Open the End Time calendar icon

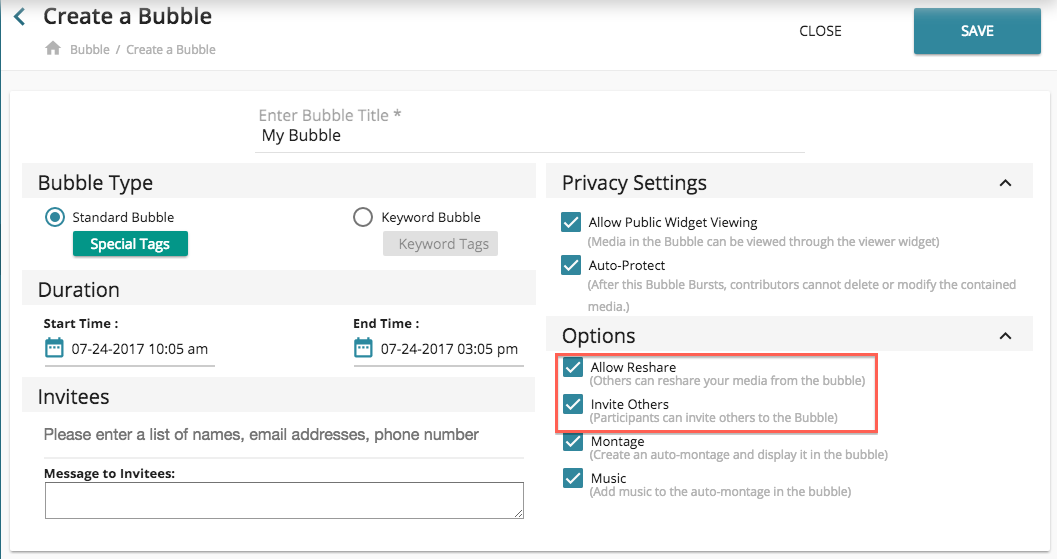pyautogui.click(x=363, y=348)
